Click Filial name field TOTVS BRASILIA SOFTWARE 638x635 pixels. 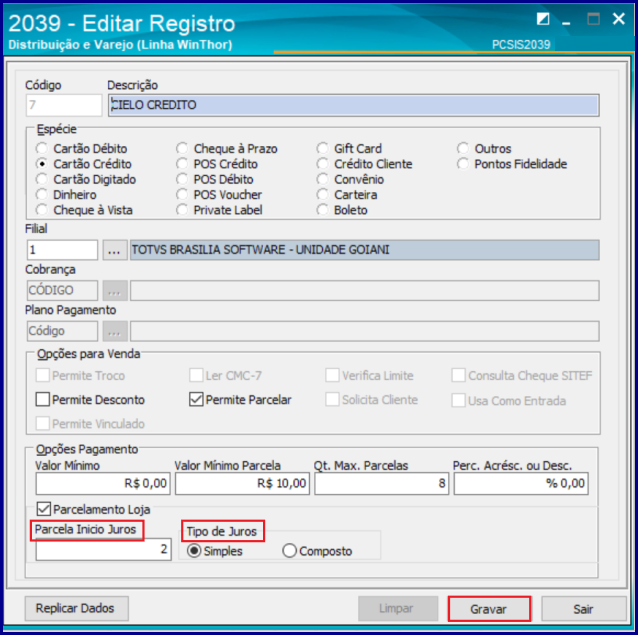pyautogui.click(x=365, y=250)
